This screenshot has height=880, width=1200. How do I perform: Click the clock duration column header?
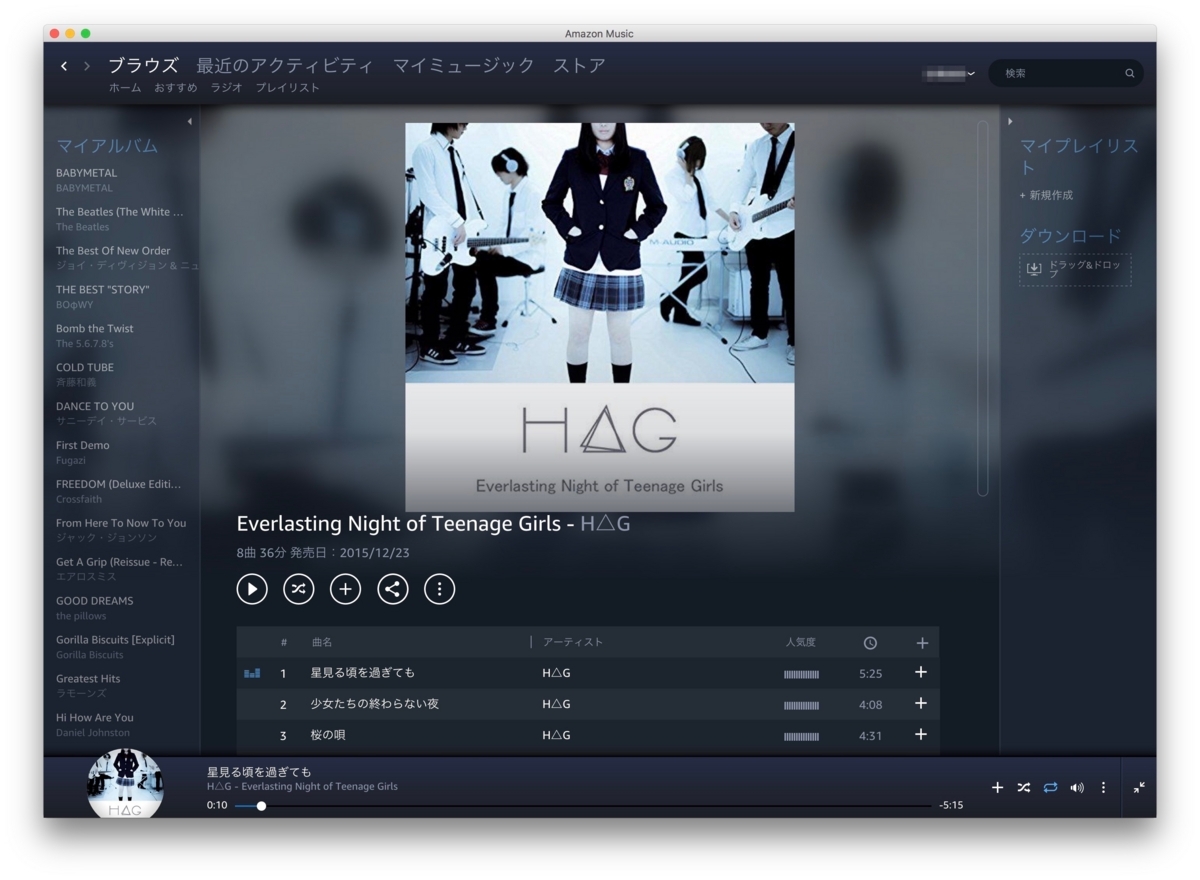click(x=870, y=643)
